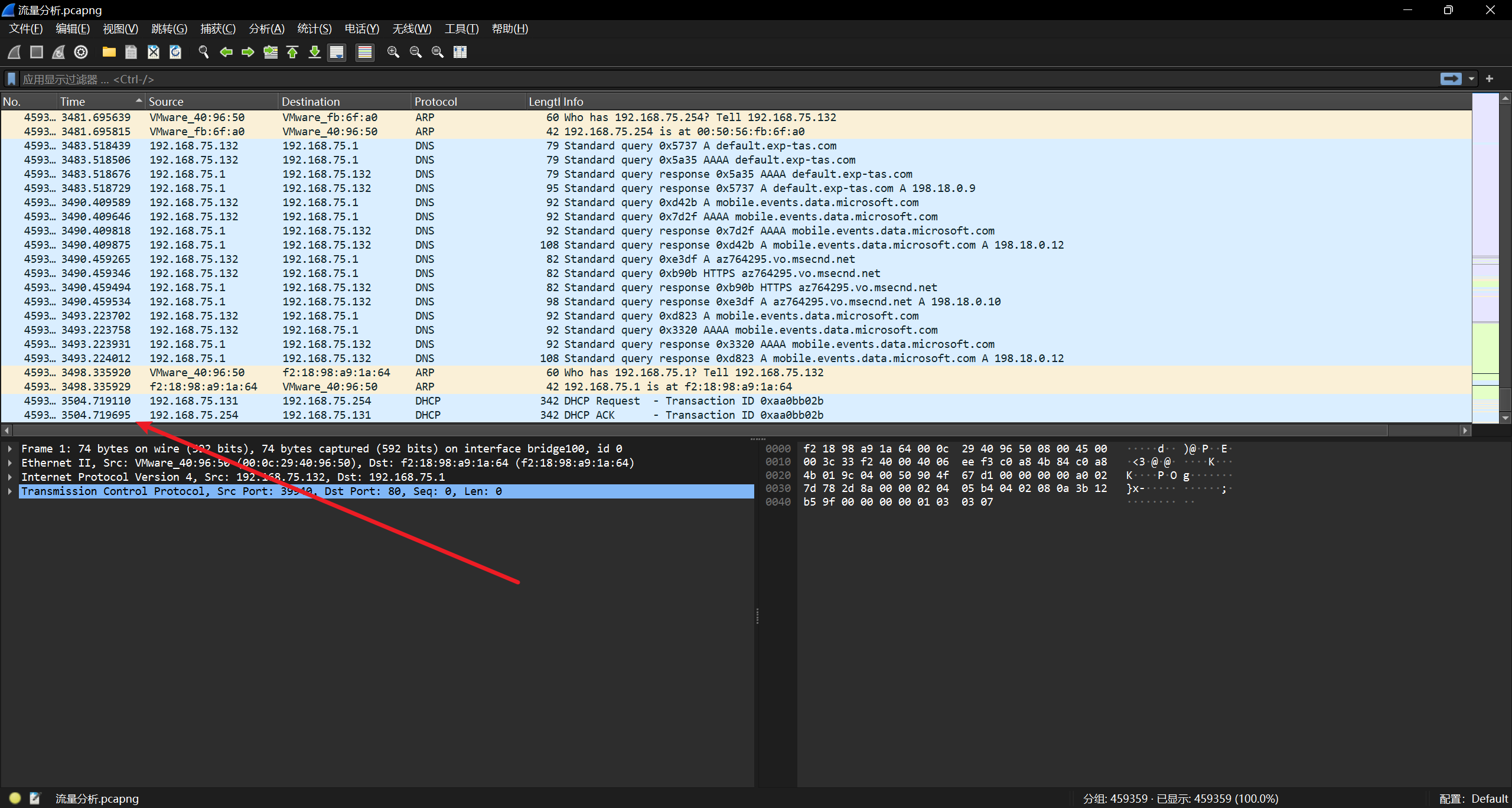Click the resize columns icon
The width and height of the screenshot is (1512, 808).
click(460, 52)
